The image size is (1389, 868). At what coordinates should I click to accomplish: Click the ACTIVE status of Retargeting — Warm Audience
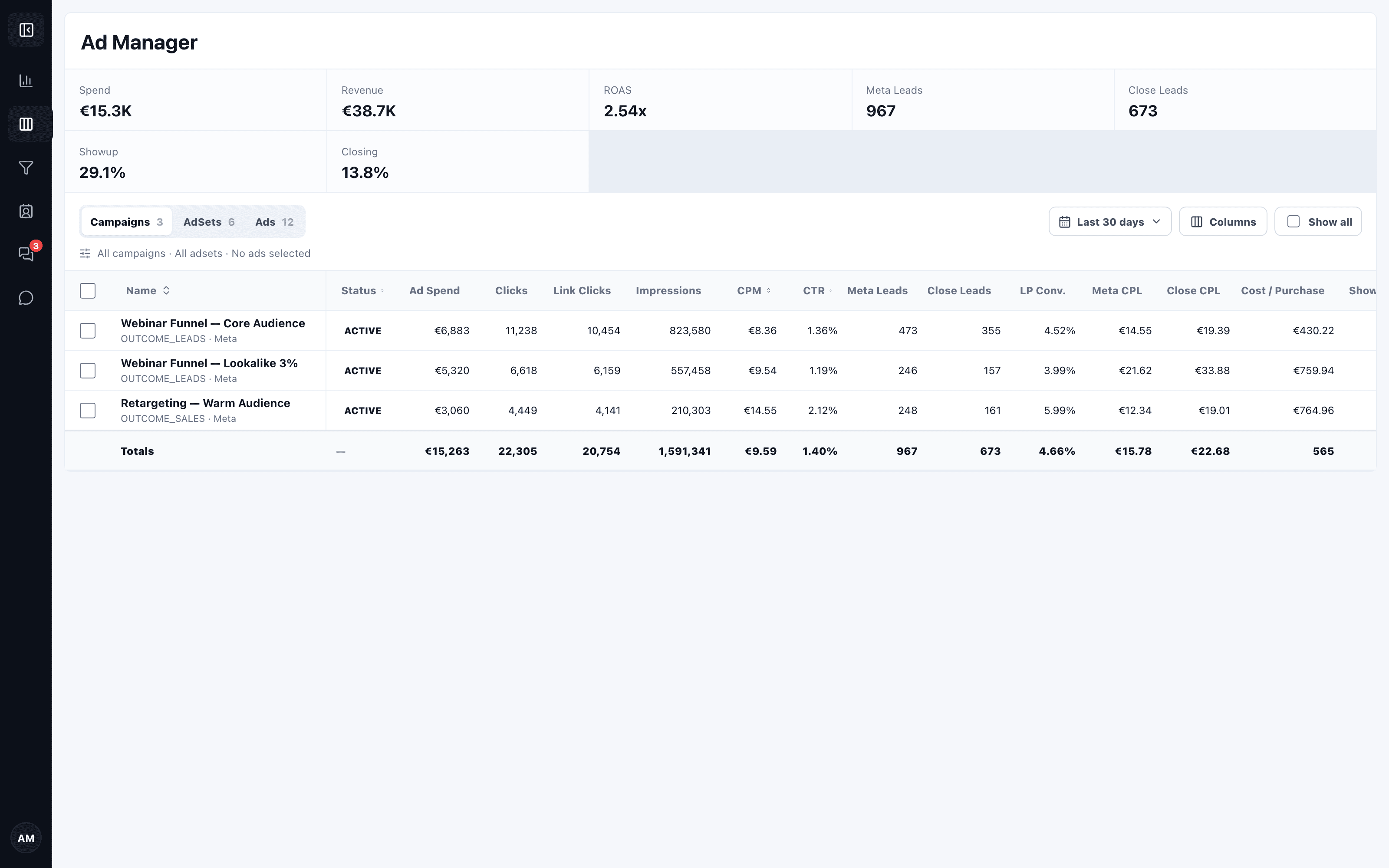(363, 411)
